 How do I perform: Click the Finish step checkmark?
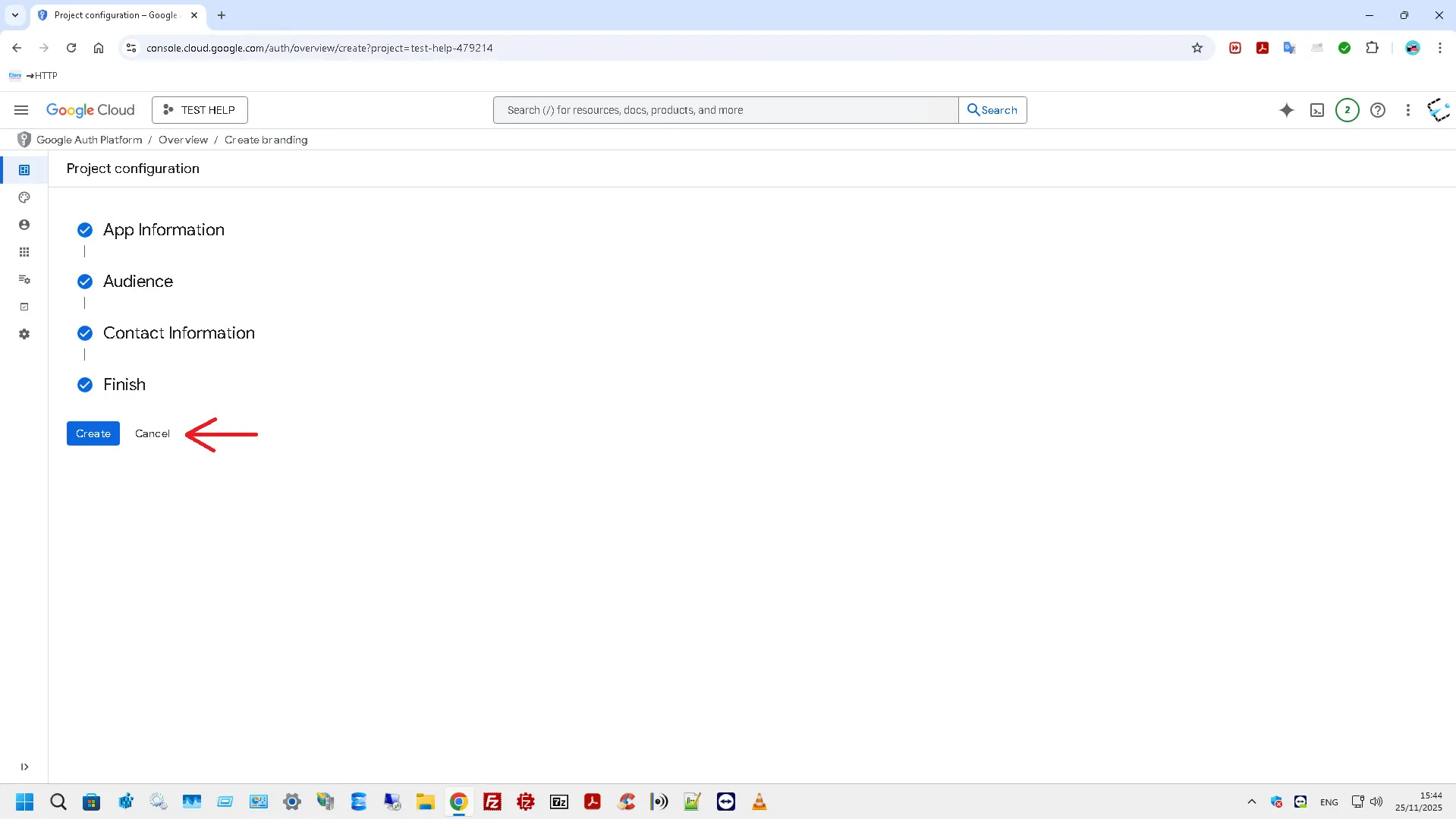pos(85,385)
